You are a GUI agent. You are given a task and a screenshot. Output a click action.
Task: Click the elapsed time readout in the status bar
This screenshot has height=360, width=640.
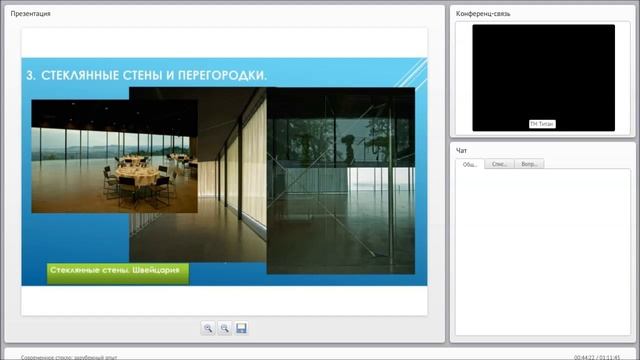point(597,357)
